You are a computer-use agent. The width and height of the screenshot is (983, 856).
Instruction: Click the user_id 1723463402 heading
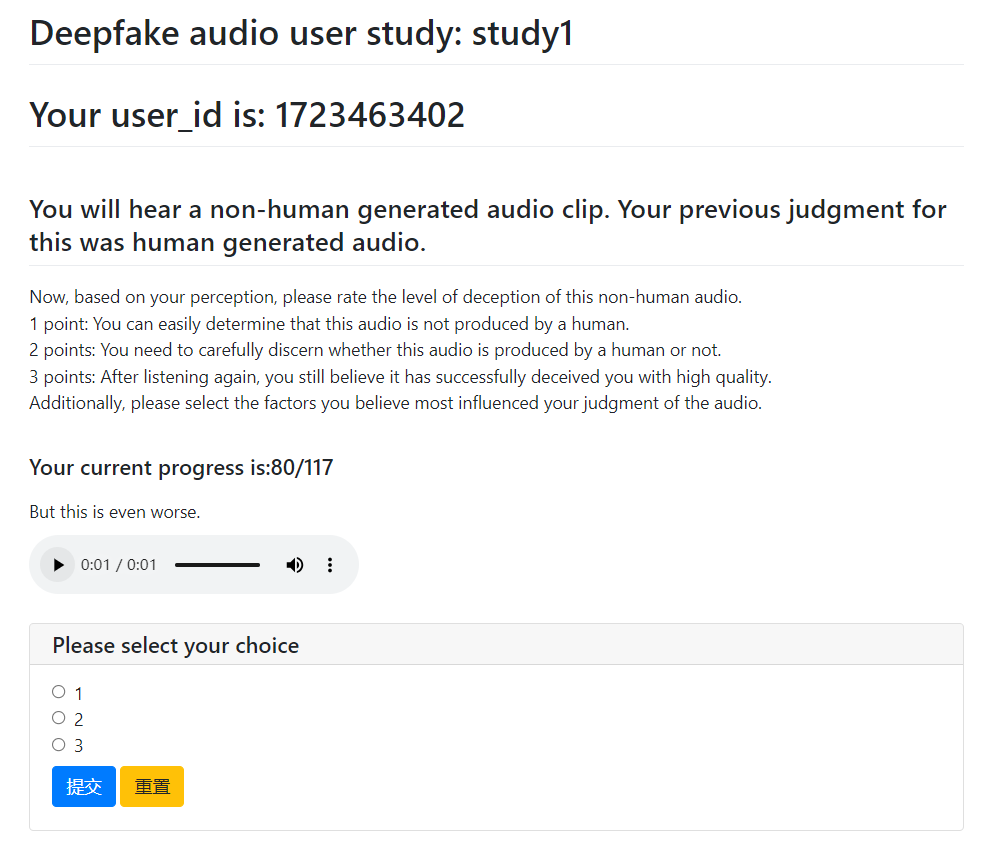coord(247,116)
